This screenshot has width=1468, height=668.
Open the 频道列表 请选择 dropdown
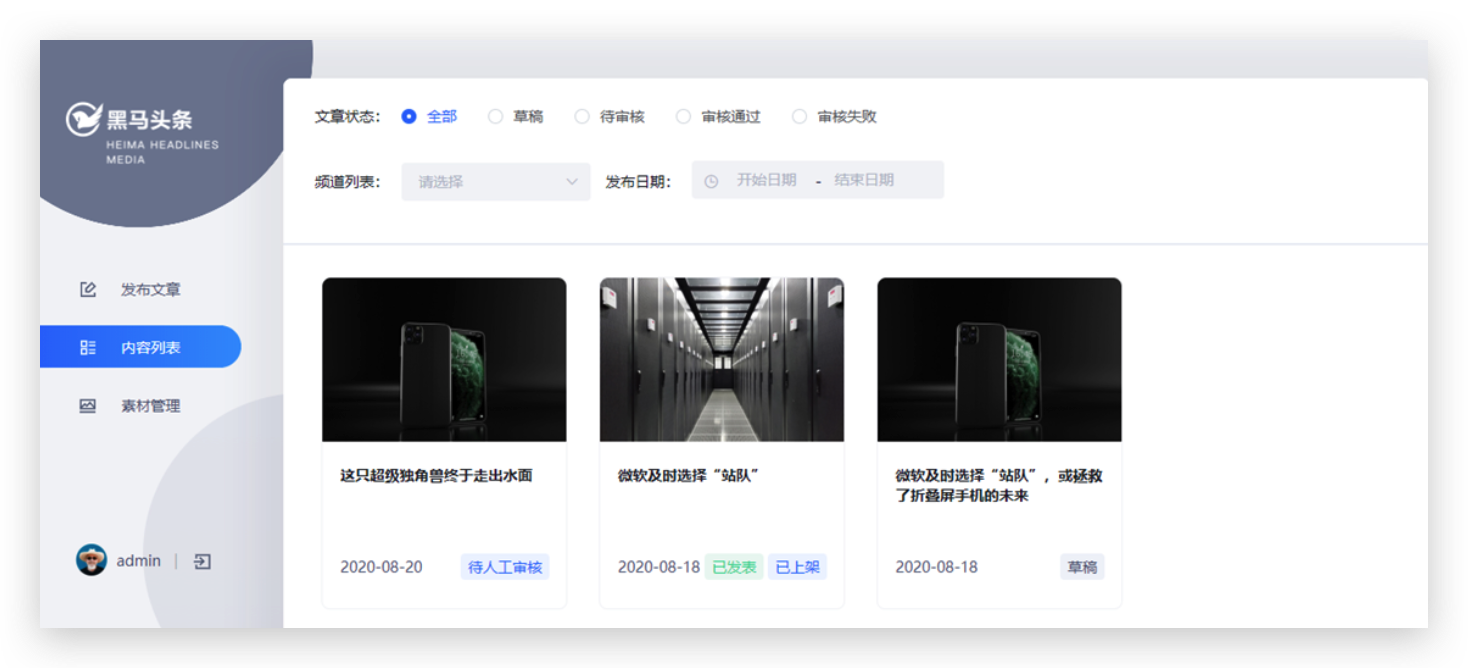(496, 182)
